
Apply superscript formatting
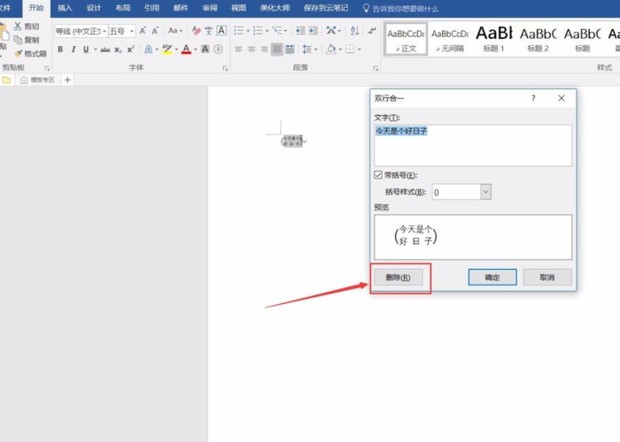[130, 49]
